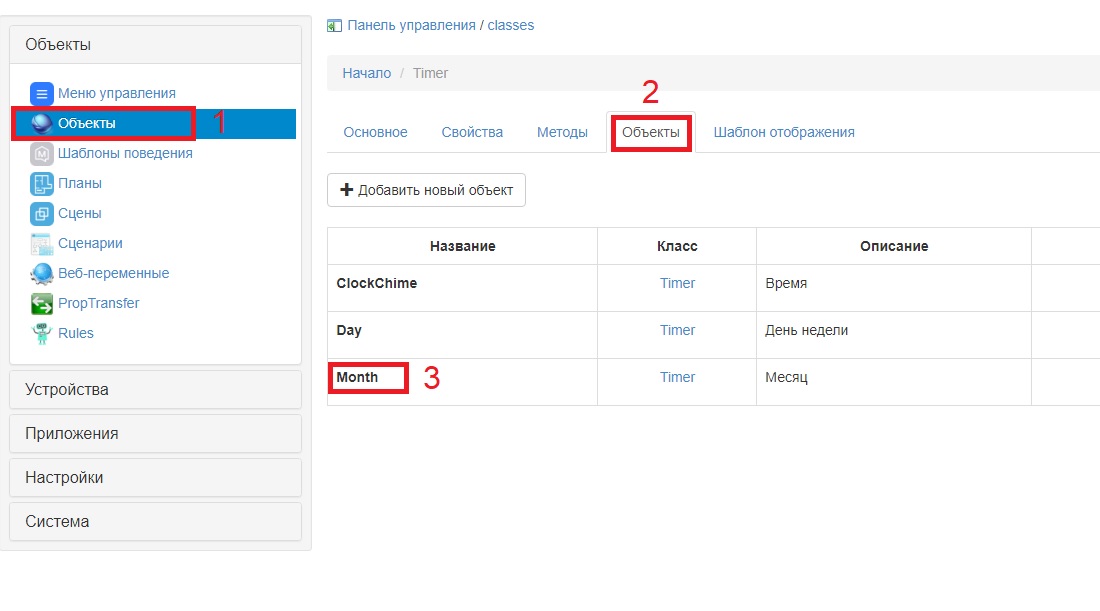Image resolution: width=1100 pixels, height=611 pixels.
Task: Click Добавить новый объект button
Action: [427, 190]
